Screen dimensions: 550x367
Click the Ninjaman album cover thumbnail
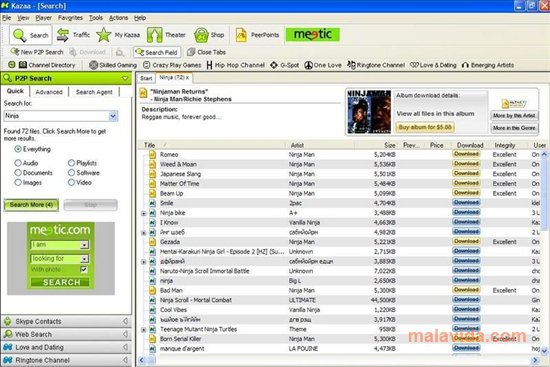pyautogui.click(x=369, y=112)
